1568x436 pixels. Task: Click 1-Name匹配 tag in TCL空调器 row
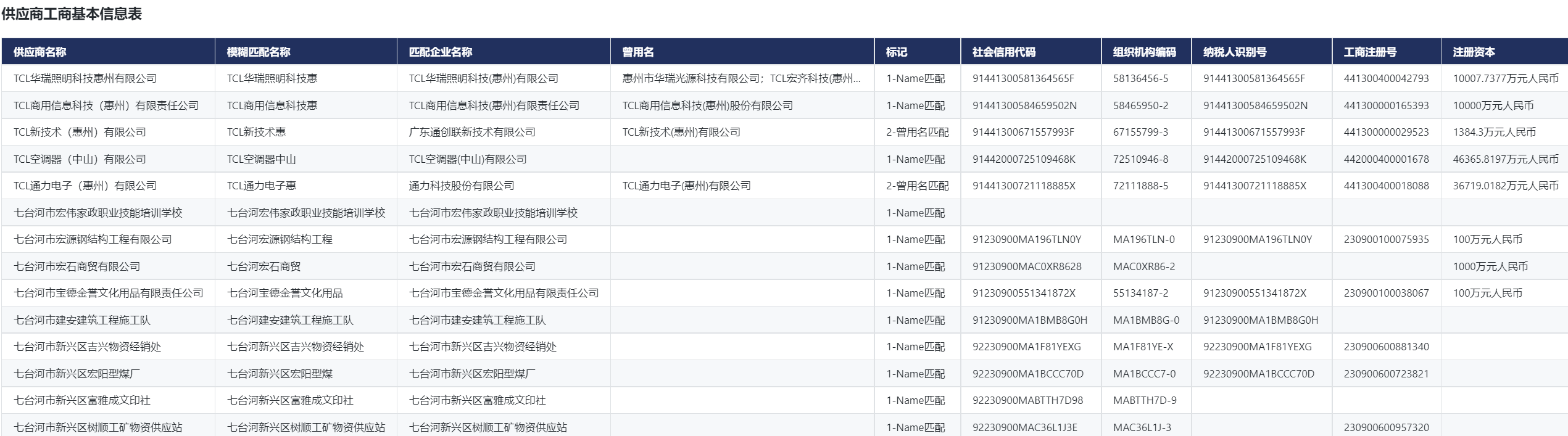[916, 159]
